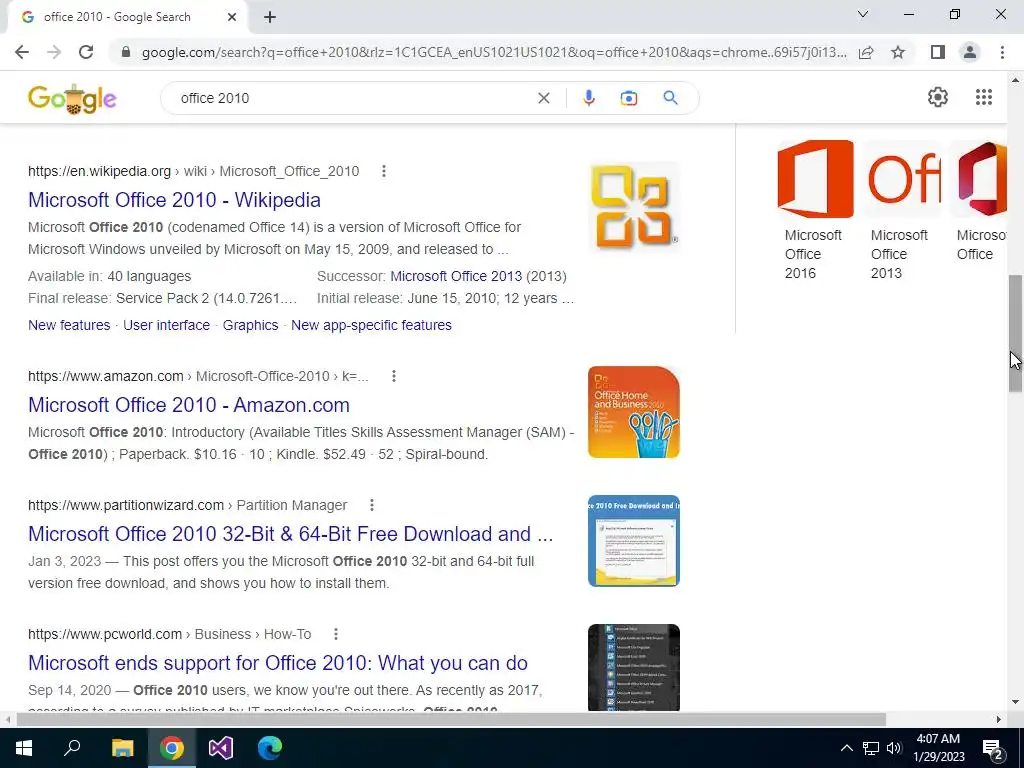The height and width of the screenshot is (768, 1024).
Task: Open Google quick settings gear
Action: [938, 97]
